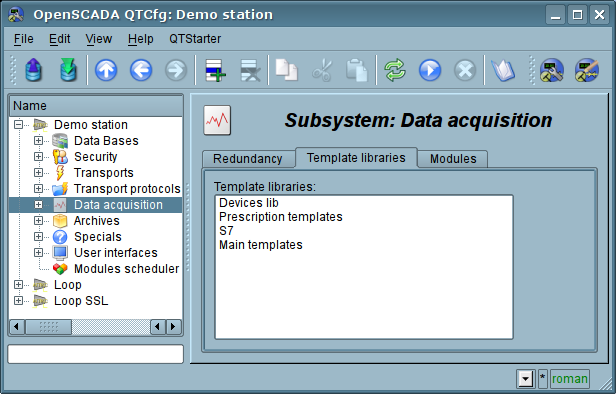Screen dimensions: 616x394
Task: Refresh the page with green arrows icon
Action: (395, 70)
